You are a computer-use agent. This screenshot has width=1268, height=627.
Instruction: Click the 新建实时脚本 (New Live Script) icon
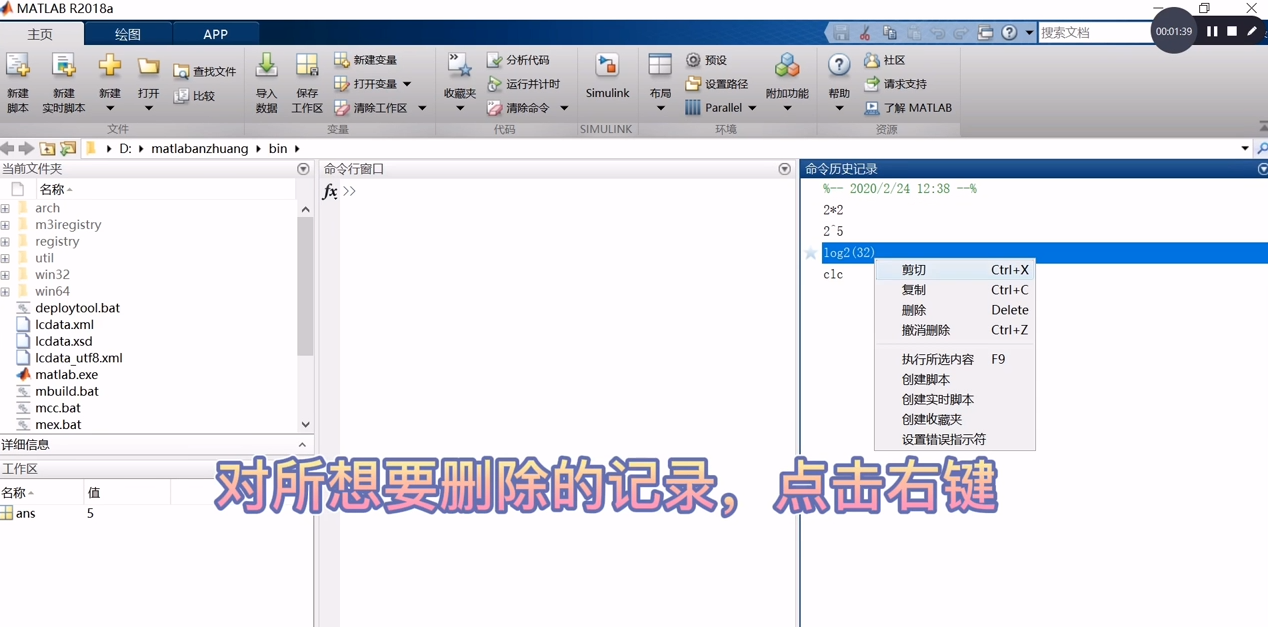63,67
